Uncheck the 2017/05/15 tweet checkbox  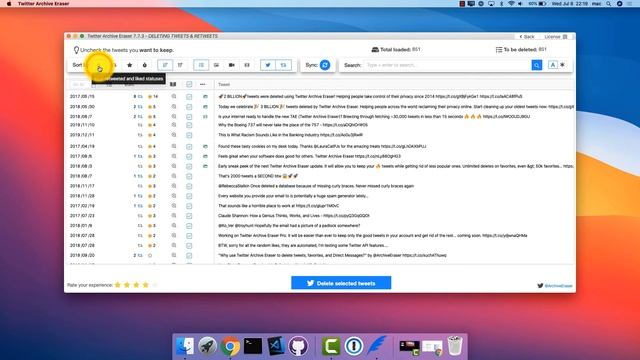pos(189,97)
